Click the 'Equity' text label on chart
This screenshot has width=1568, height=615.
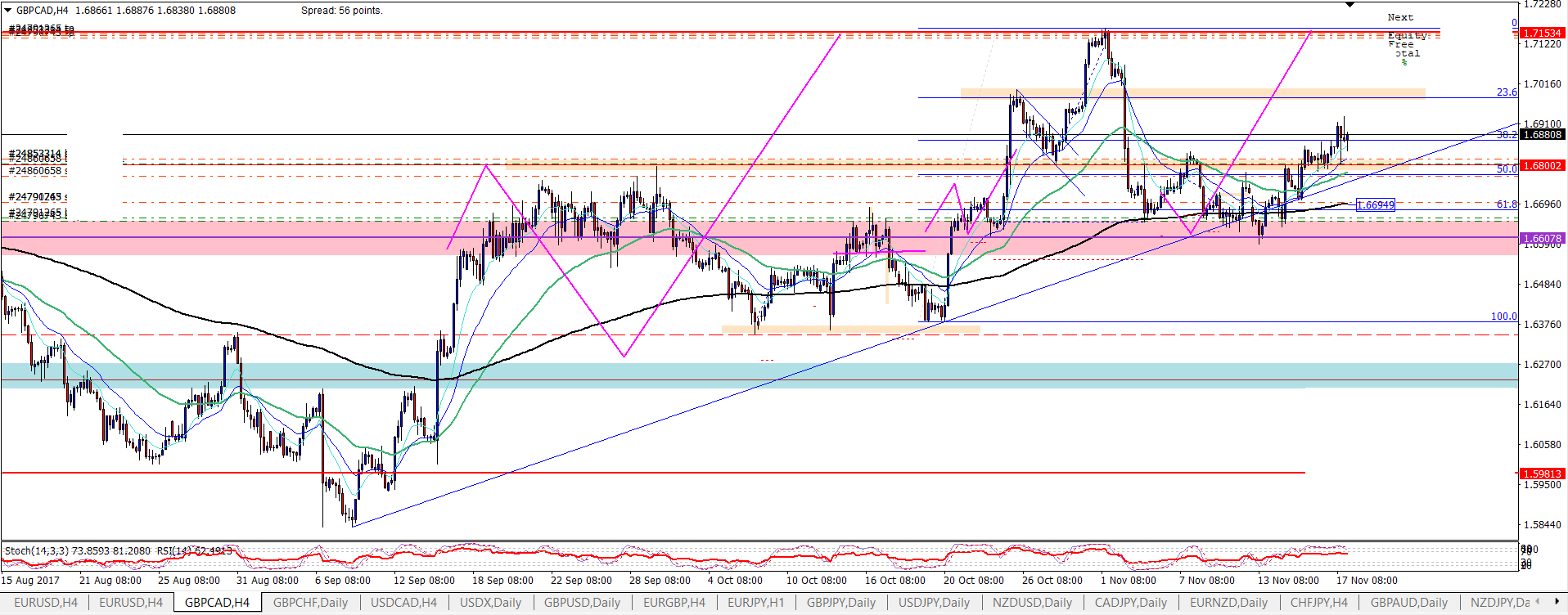click(x=1407, y=35)
